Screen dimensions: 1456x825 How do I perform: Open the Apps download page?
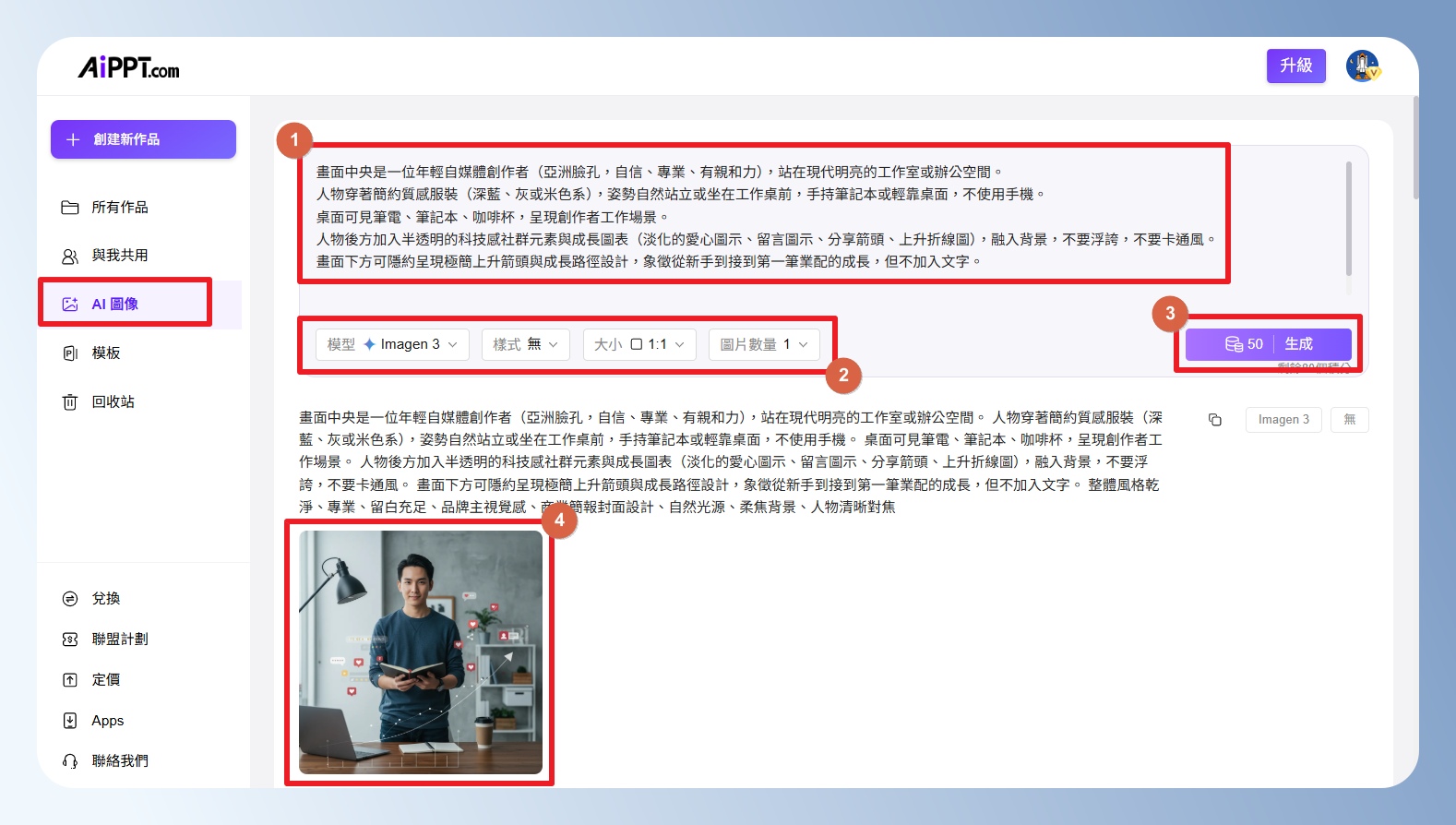(x=107, y=721)
